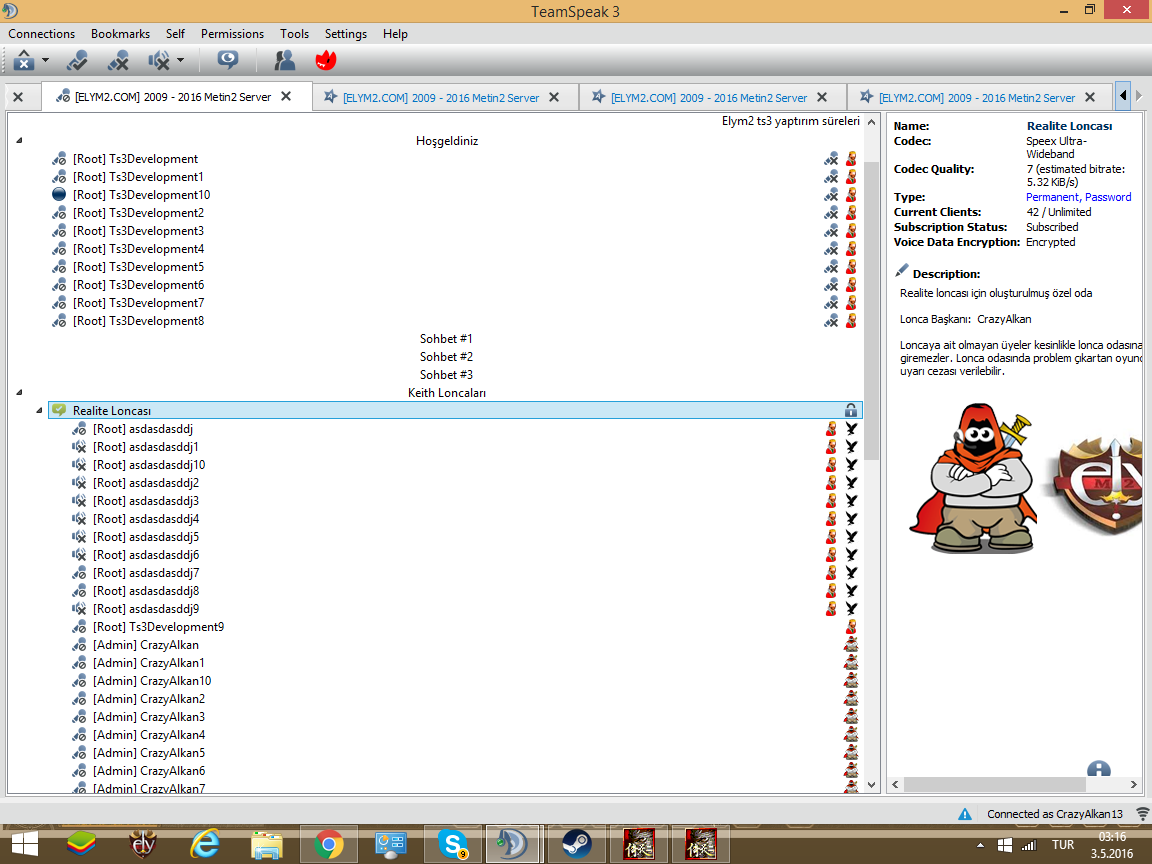This screenshot has height=864, width=1152.
Task: Select the Sohbet #3 channel
Action: [446, 375]
